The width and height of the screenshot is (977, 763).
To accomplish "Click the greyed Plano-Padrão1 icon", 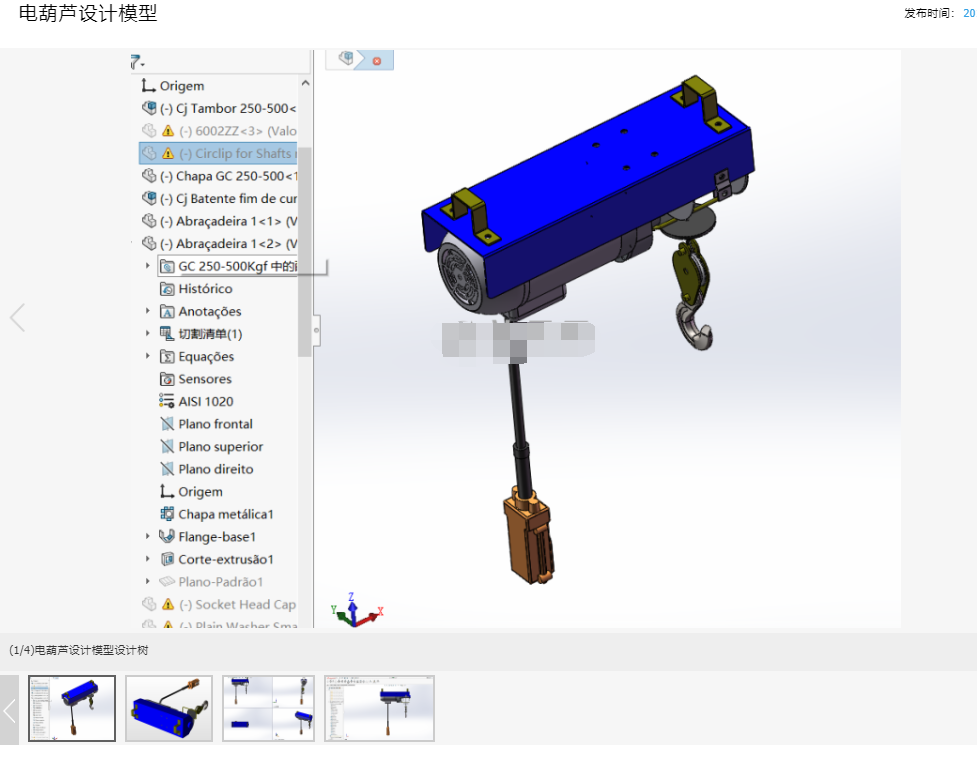I will point(167,582).
